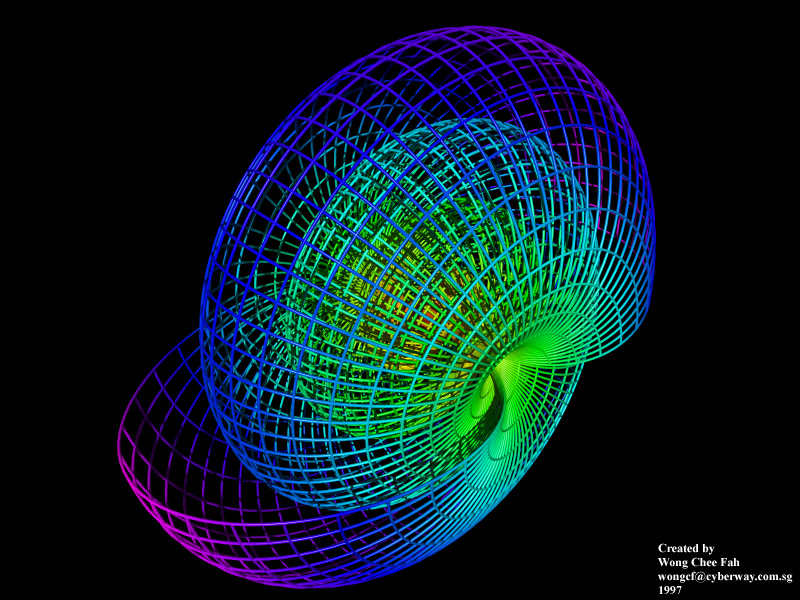
Task: Click the wongcf@cyberway.com.sg email address
Action: 724,577
